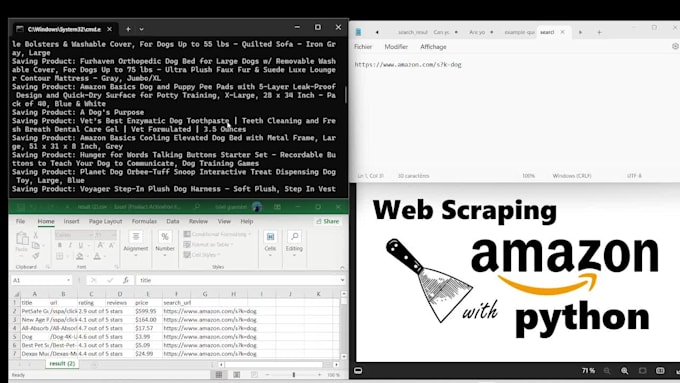Open Affichage menu in Notepad
The width and height of the screenshot is (680, 383).
coord(433,46)
